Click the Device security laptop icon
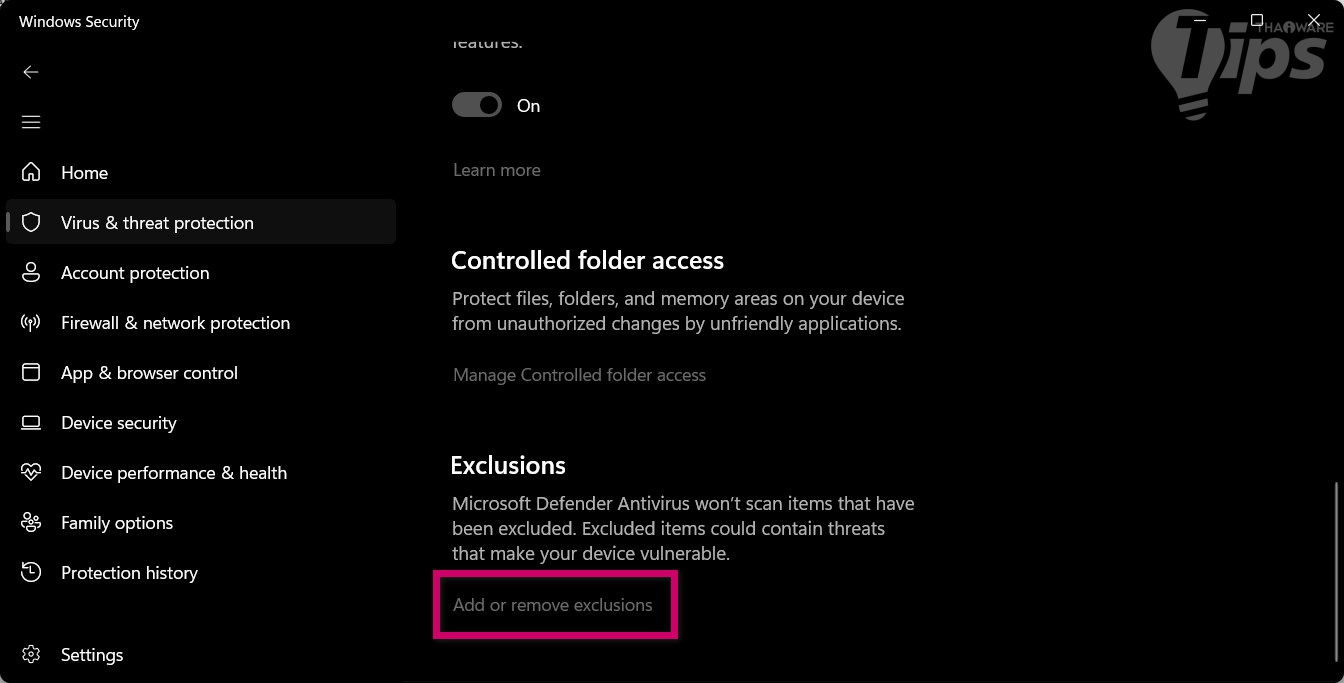The width and height of the screenshot is (1344, 683). point(31,422)
